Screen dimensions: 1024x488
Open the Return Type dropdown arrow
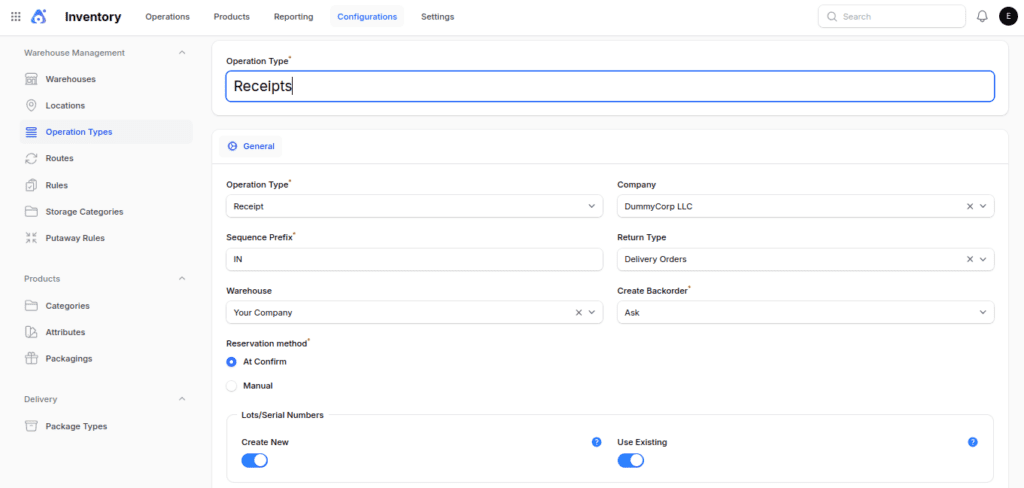983,259
